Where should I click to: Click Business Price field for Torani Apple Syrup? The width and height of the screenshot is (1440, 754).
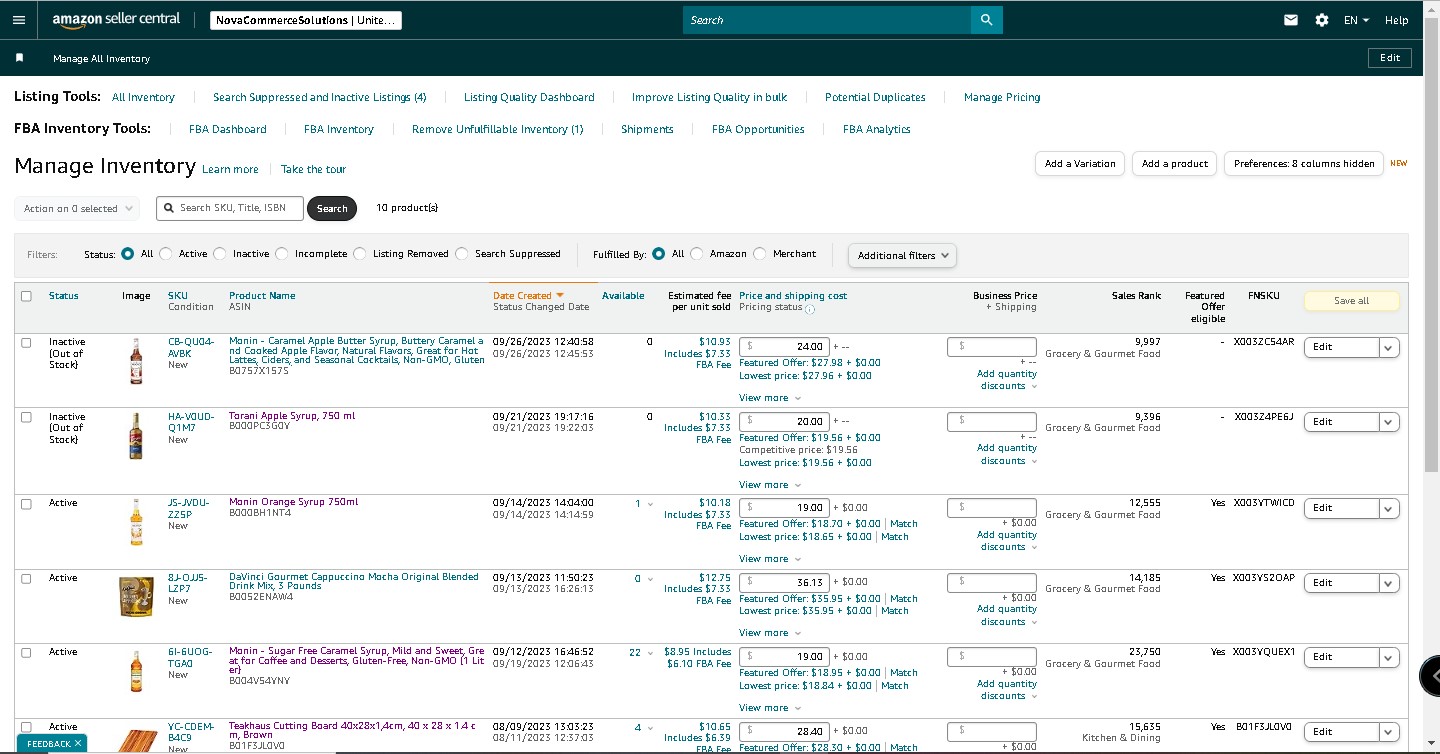[992, 422]
